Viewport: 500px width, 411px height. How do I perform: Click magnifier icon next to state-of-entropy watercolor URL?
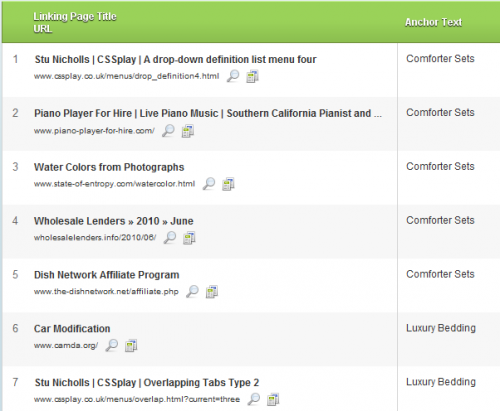click(209, 184)
